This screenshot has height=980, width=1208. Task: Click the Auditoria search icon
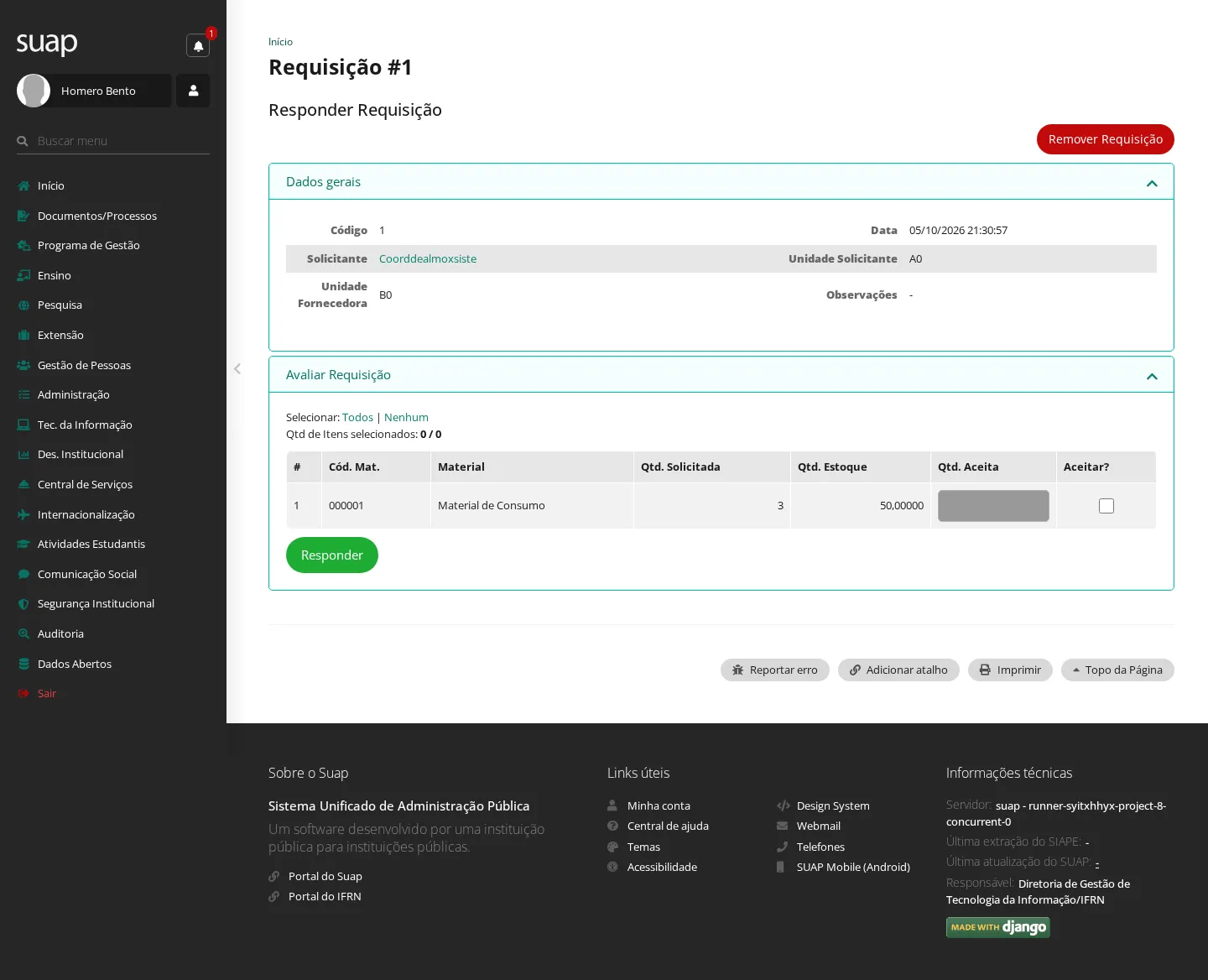pyautogui.click(x=23, y=633)
